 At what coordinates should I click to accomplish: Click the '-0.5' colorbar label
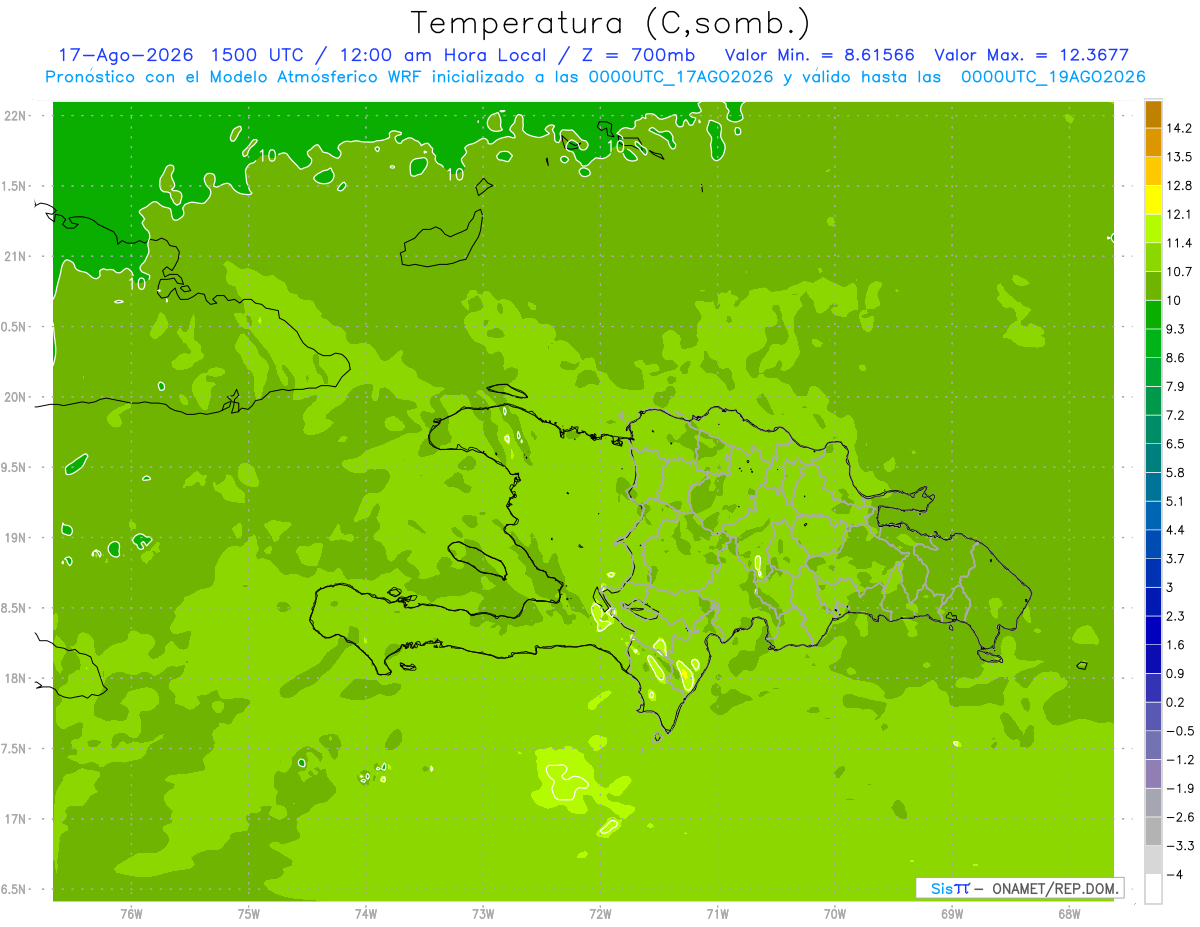[1181, 731]
